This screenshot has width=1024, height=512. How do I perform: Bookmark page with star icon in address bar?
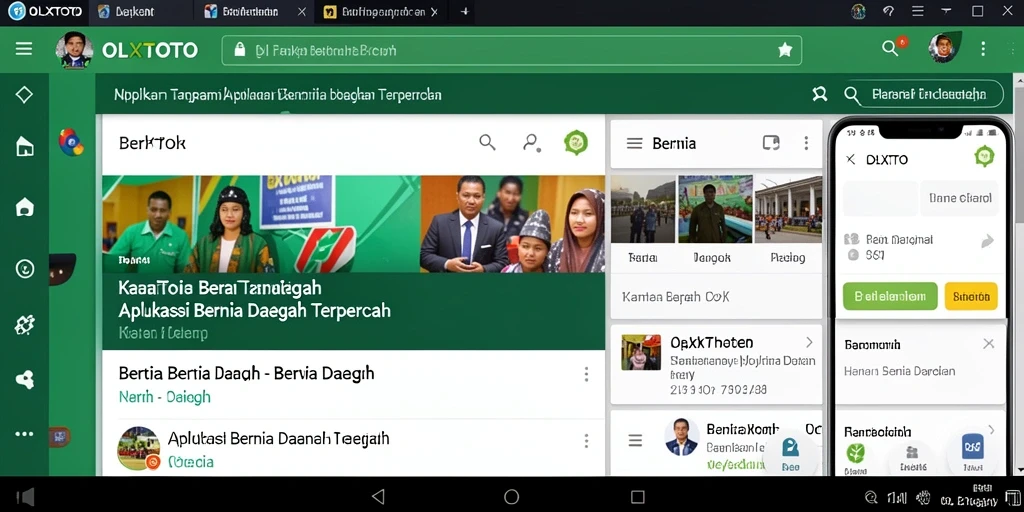pos(785,50)
